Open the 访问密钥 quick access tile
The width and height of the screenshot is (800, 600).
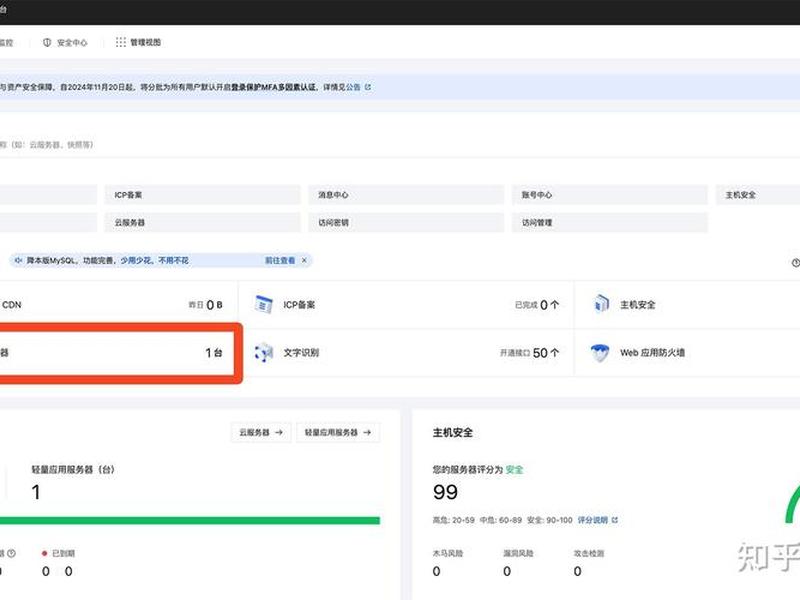[x=406, y=222]
